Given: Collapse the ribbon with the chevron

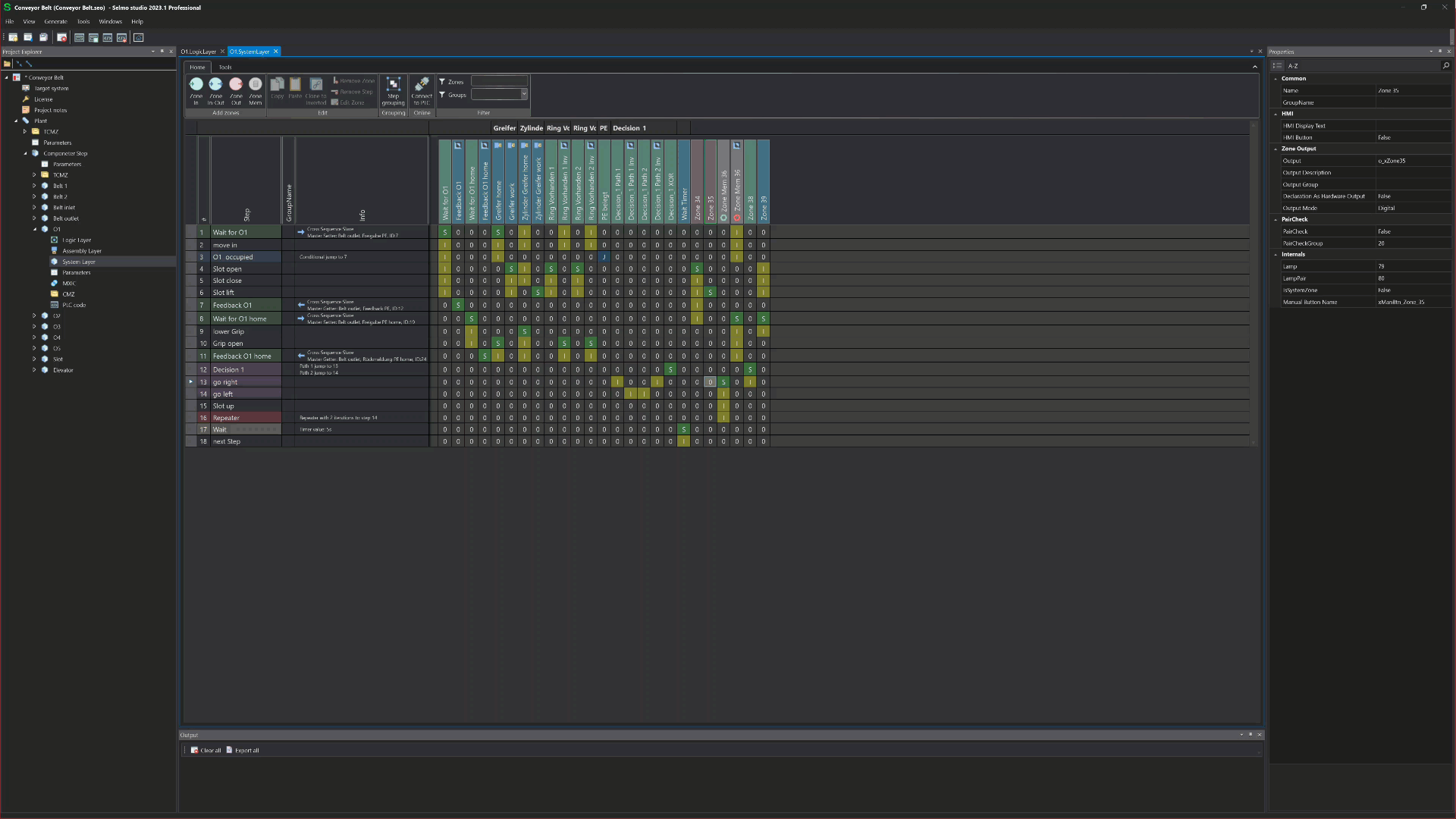Looking at the screenshot, I should [1254, 67].
